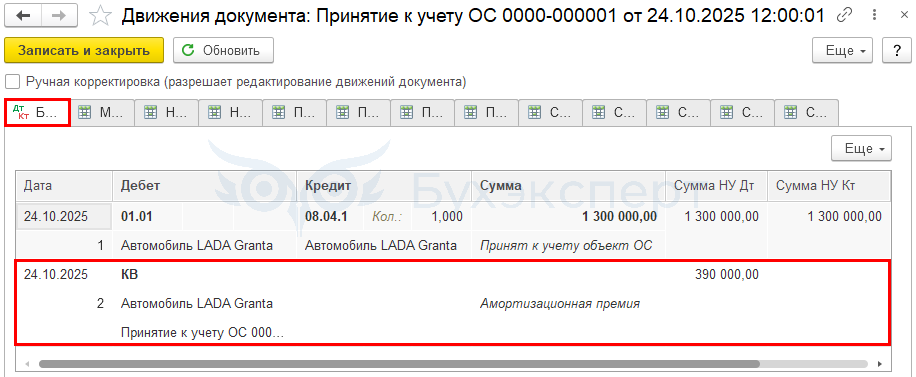Copy link using the chain icon

tap(844, 15)
